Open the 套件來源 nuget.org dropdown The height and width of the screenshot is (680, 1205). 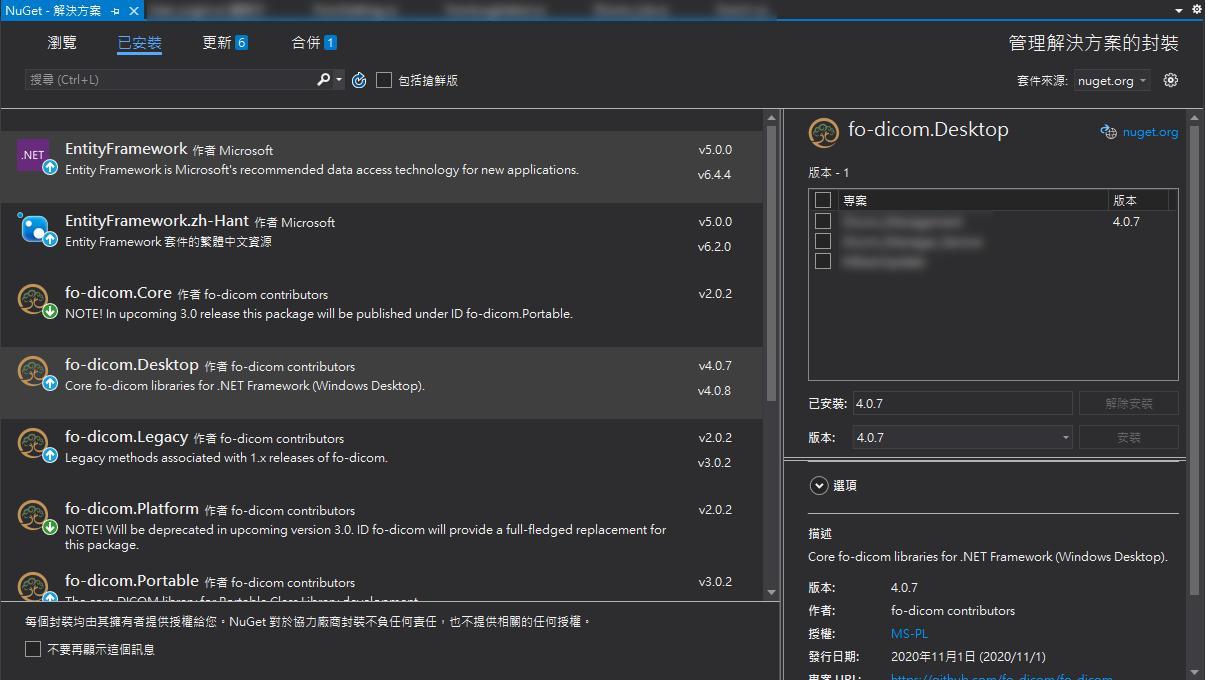(1112, 81)
